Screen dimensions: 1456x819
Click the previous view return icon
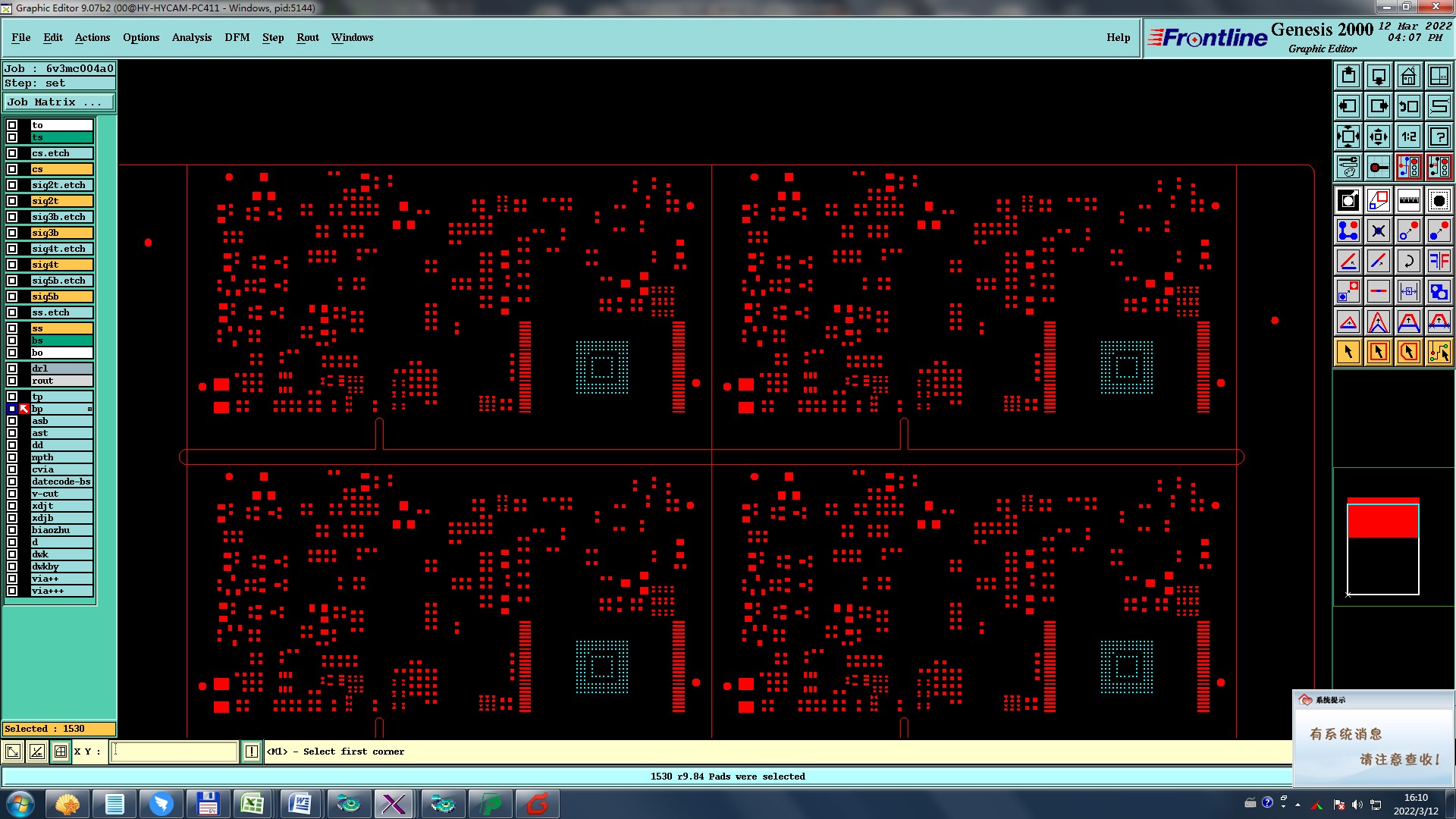(x=1409, y=106)
